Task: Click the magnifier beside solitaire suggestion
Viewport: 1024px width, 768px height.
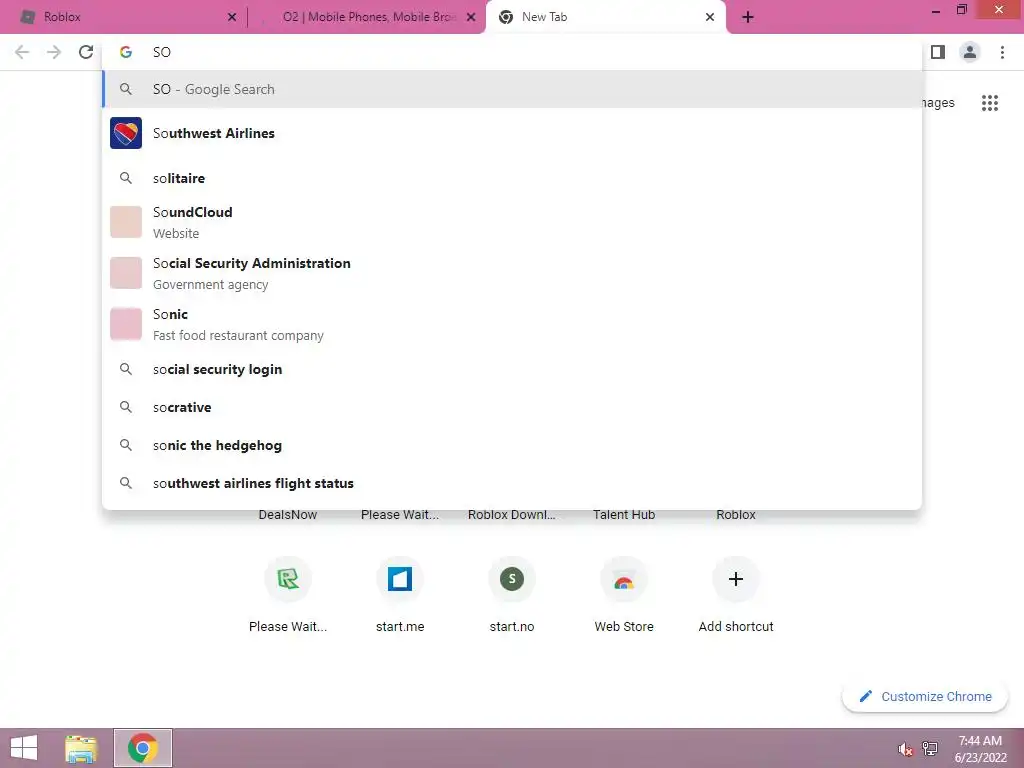Action: click(126, 178)
